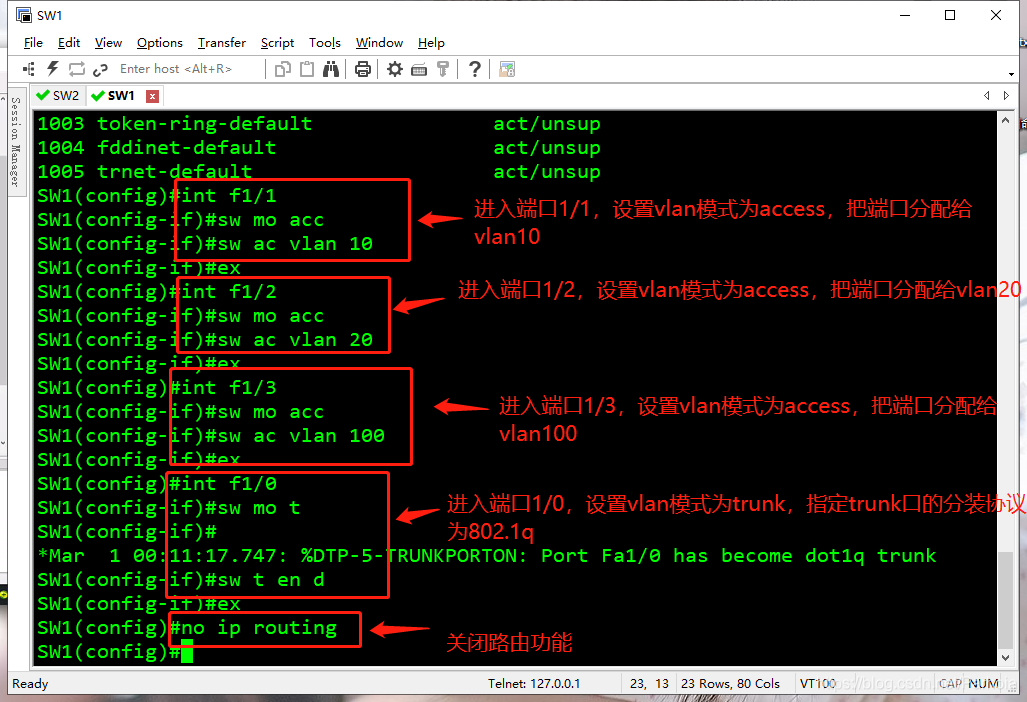Click the Connect in Tab icon
The image size is (1027, 702).
tap(77, 69)
